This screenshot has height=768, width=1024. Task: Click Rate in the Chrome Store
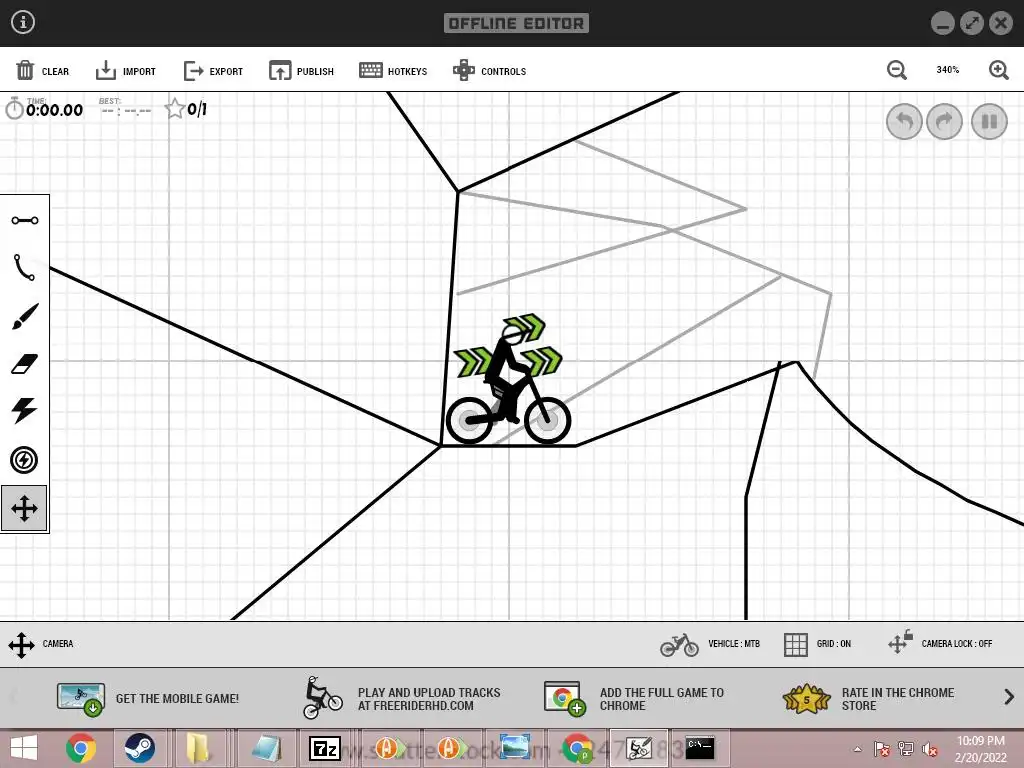point(869,698)
